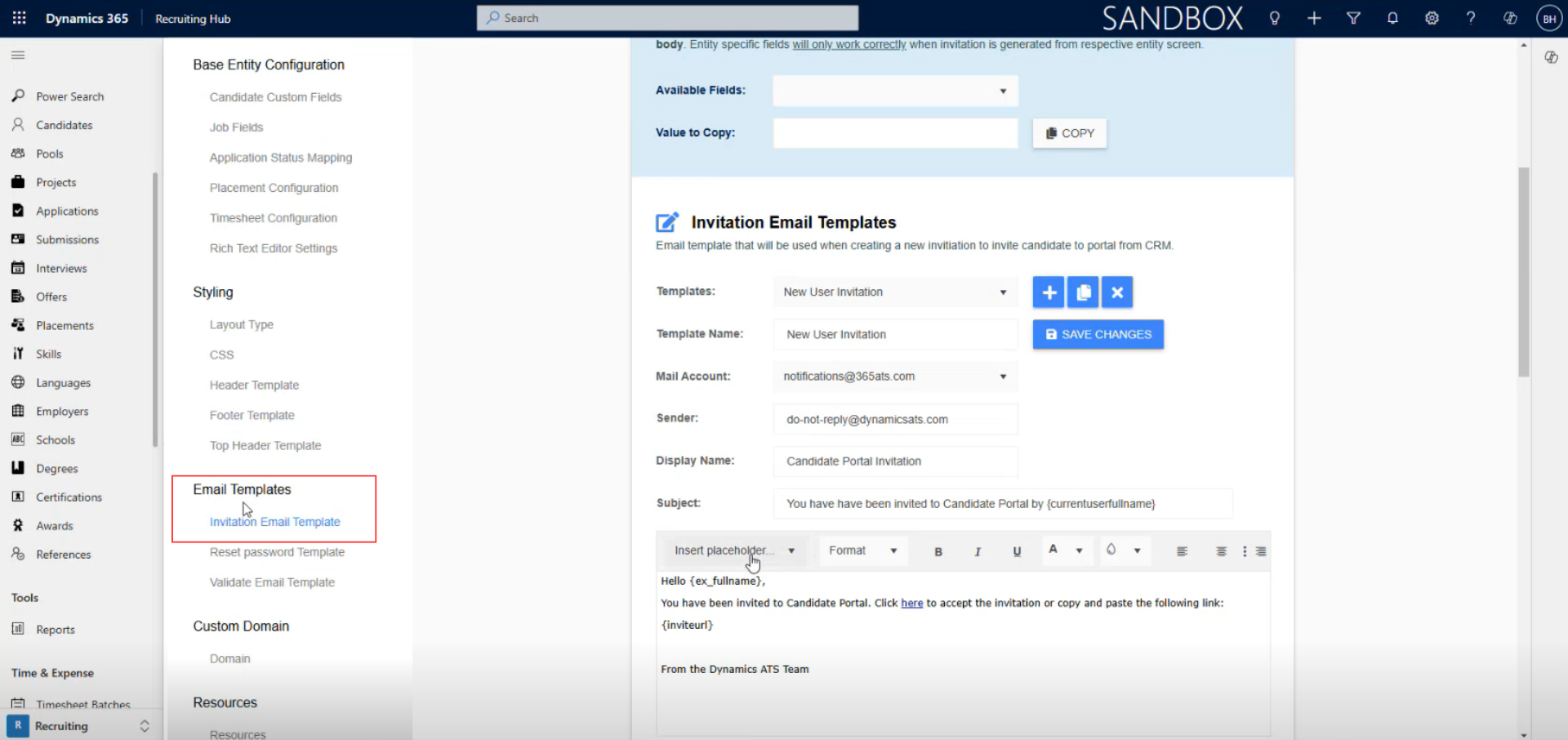Image resolution: width=1568 pixels, height=740 pixels.
Task: Open the Dynamics 365 app launcher grid
Action: click(19, 18)
